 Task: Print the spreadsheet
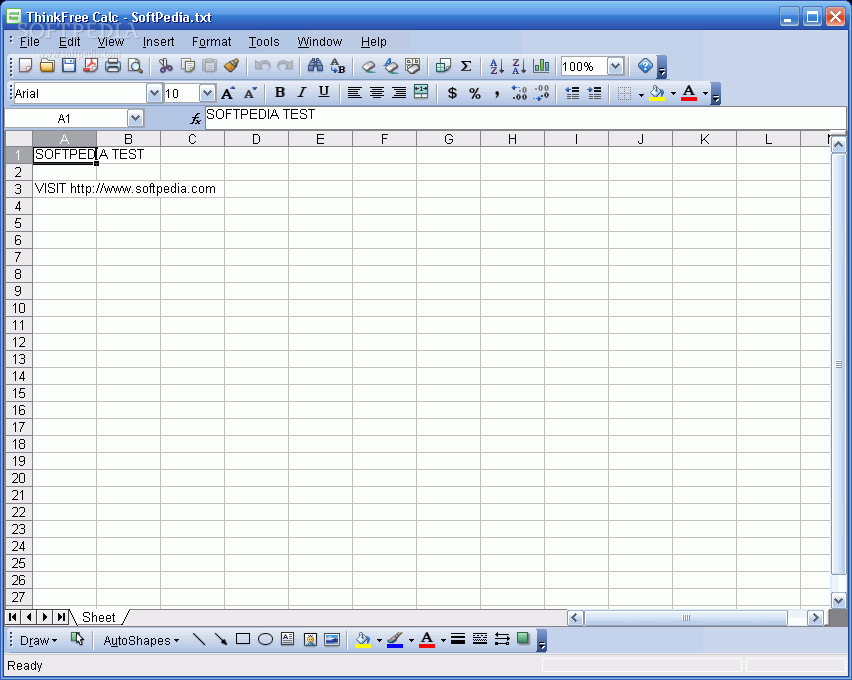113,66
